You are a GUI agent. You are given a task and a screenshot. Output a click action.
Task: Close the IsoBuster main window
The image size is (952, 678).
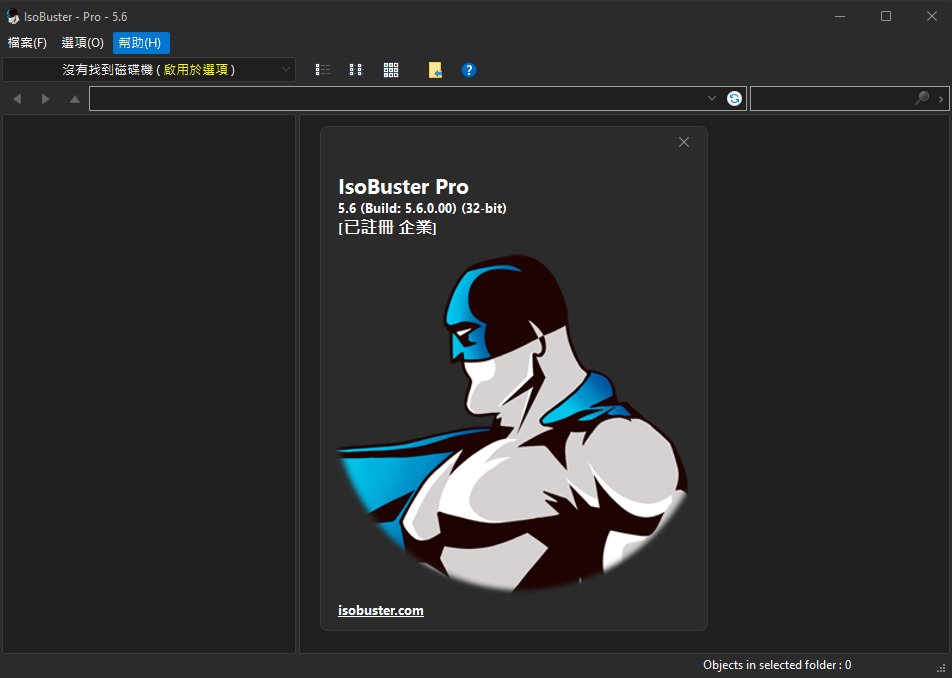[931, 16]
